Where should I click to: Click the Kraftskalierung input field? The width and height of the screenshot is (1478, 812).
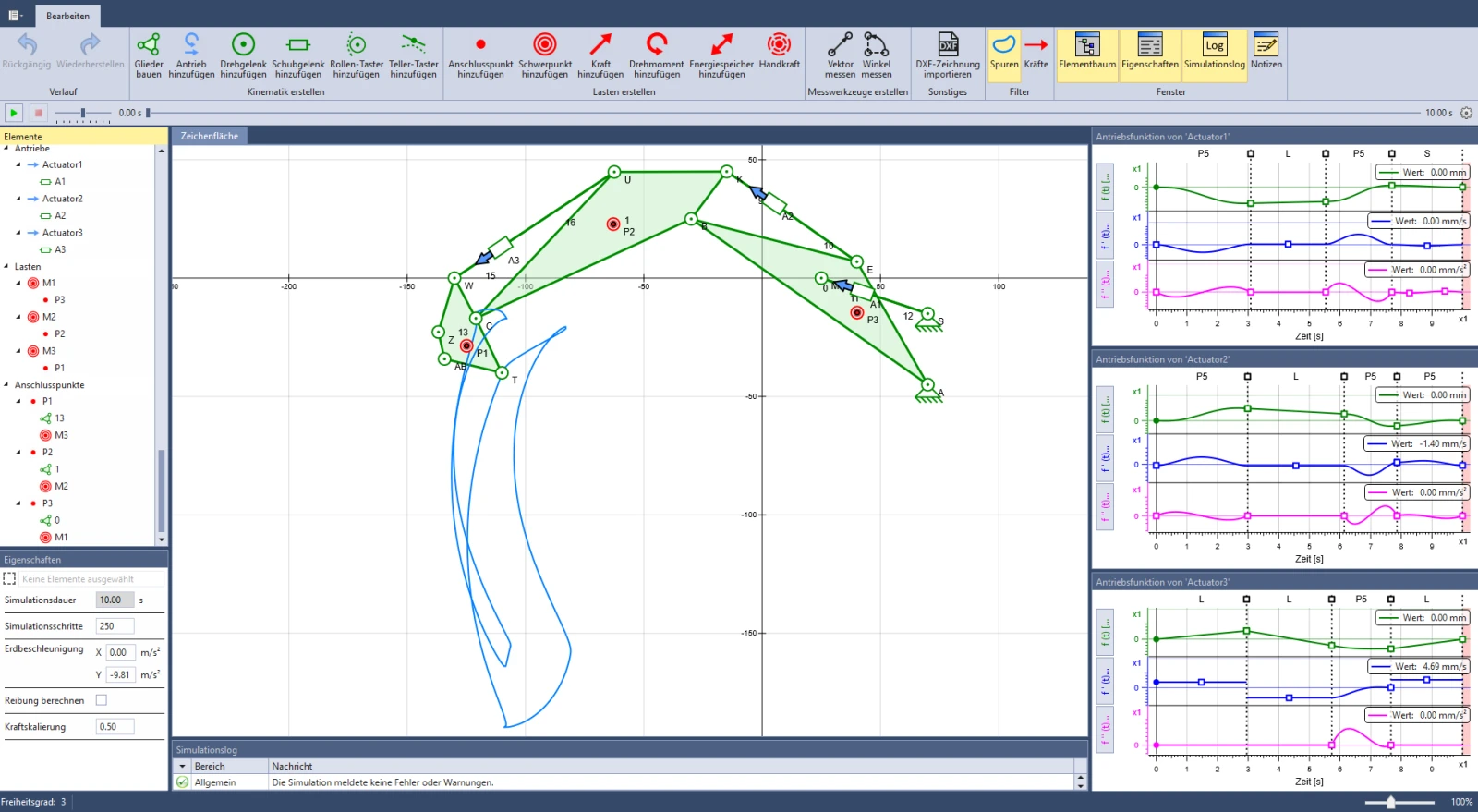[x=115, y=727]
